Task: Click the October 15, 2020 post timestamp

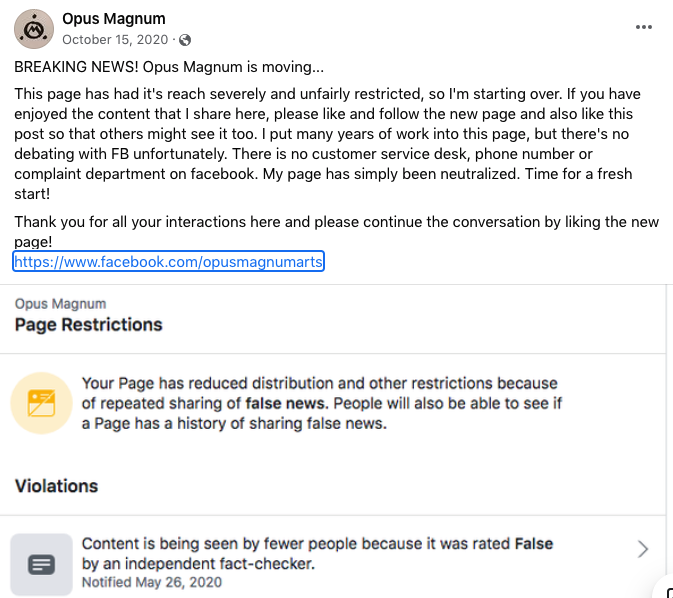Action: pyautogui.click(x=115, y=39)
